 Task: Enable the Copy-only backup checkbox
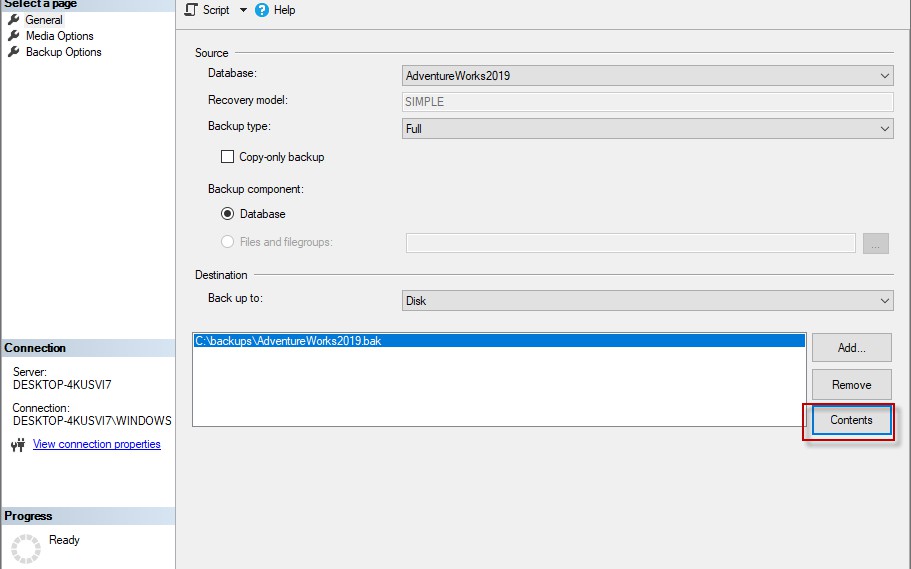(x=227, y=157)
